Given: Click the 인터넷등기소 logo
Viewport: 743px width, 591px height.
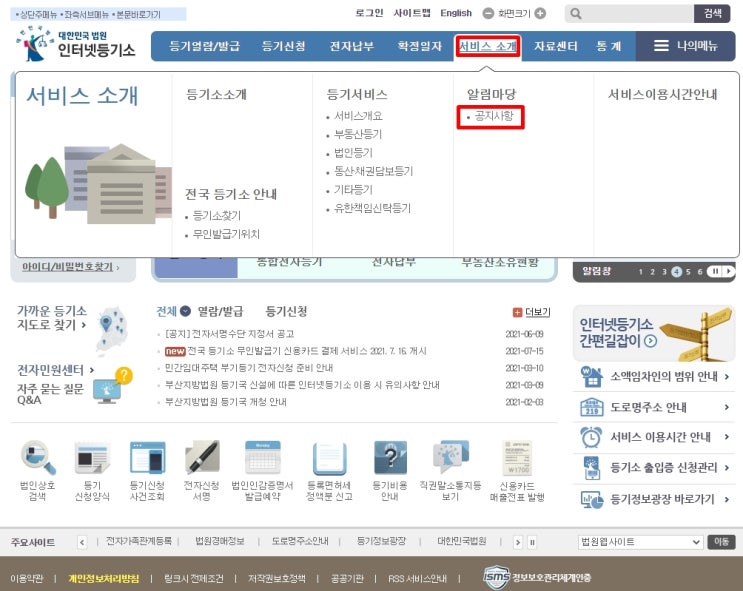Looking at the screenshot, I should click(x=76, y=44).
